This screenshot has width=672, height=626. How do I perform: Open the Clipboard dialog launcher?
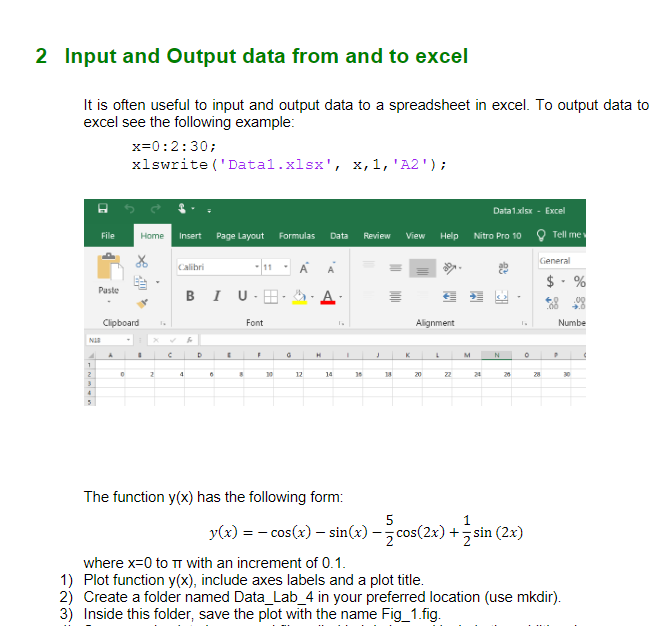click(163, 323)
